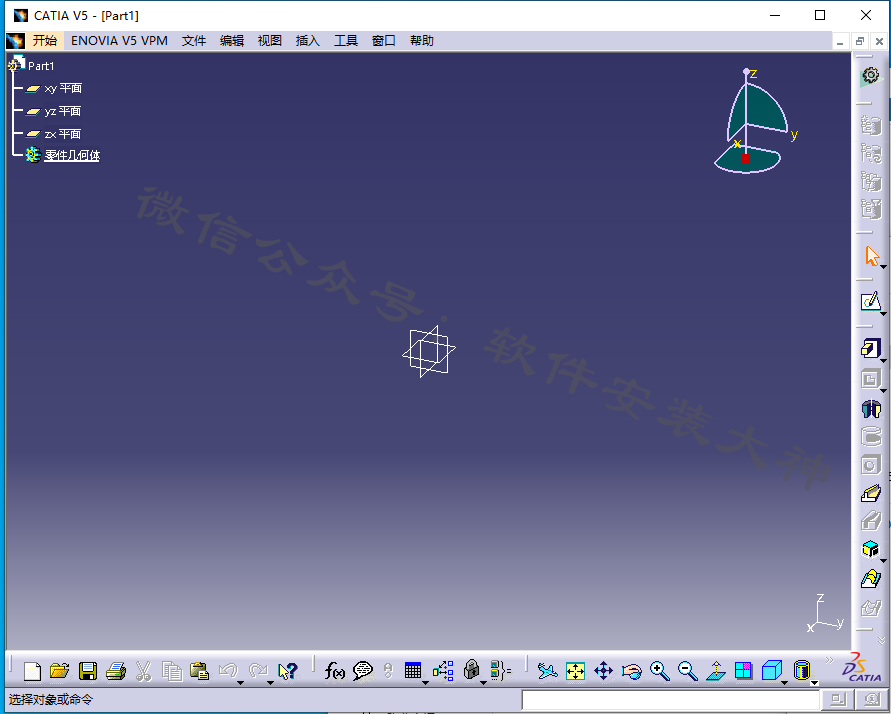This screenshot has height=714, width=891.
Task: Open the ENOVIA V5 VPM menu
Action: (119, 41)
